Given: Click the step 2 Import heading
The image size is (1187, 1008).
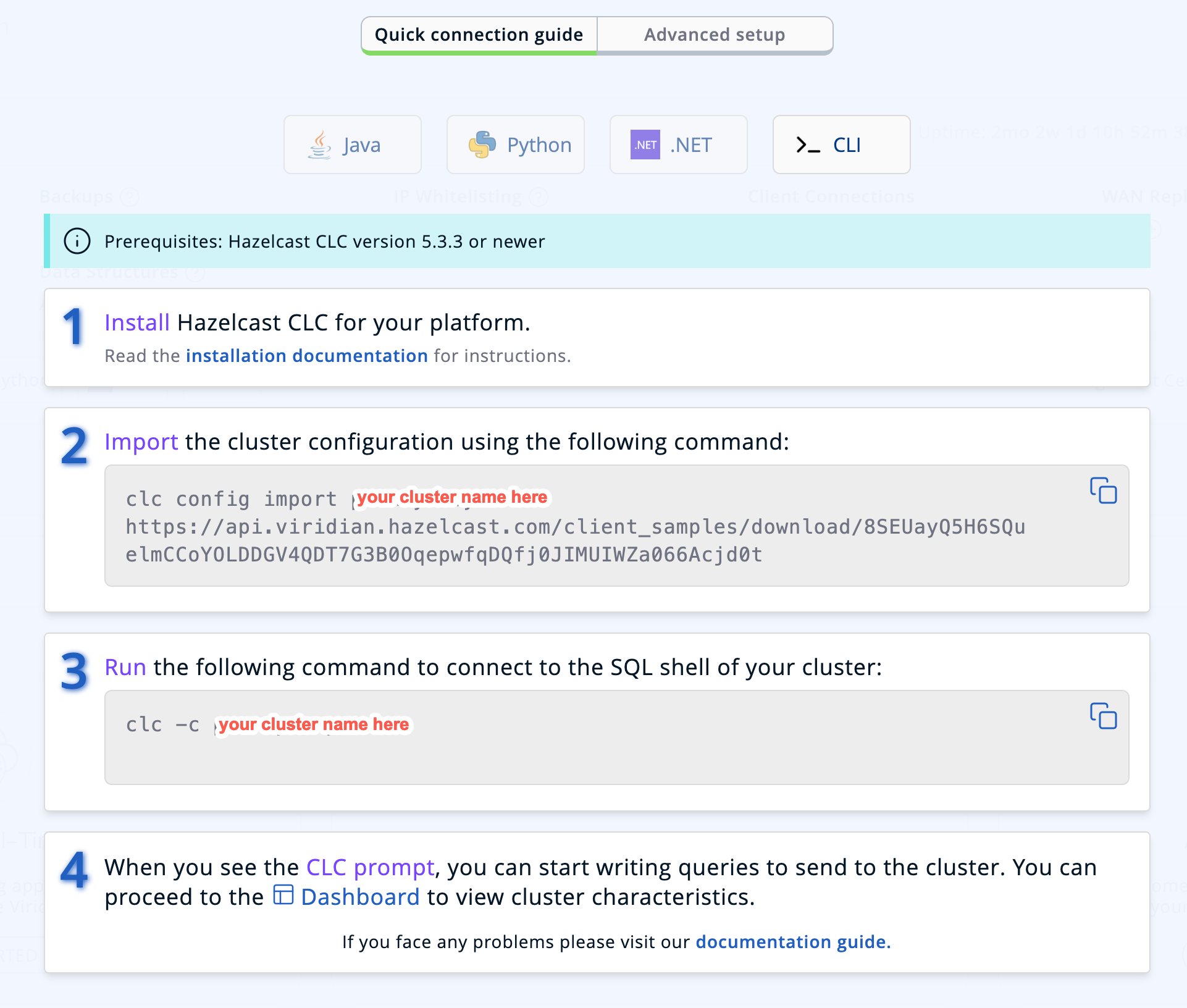Looking at the screenshot, I should pos(142,442).
